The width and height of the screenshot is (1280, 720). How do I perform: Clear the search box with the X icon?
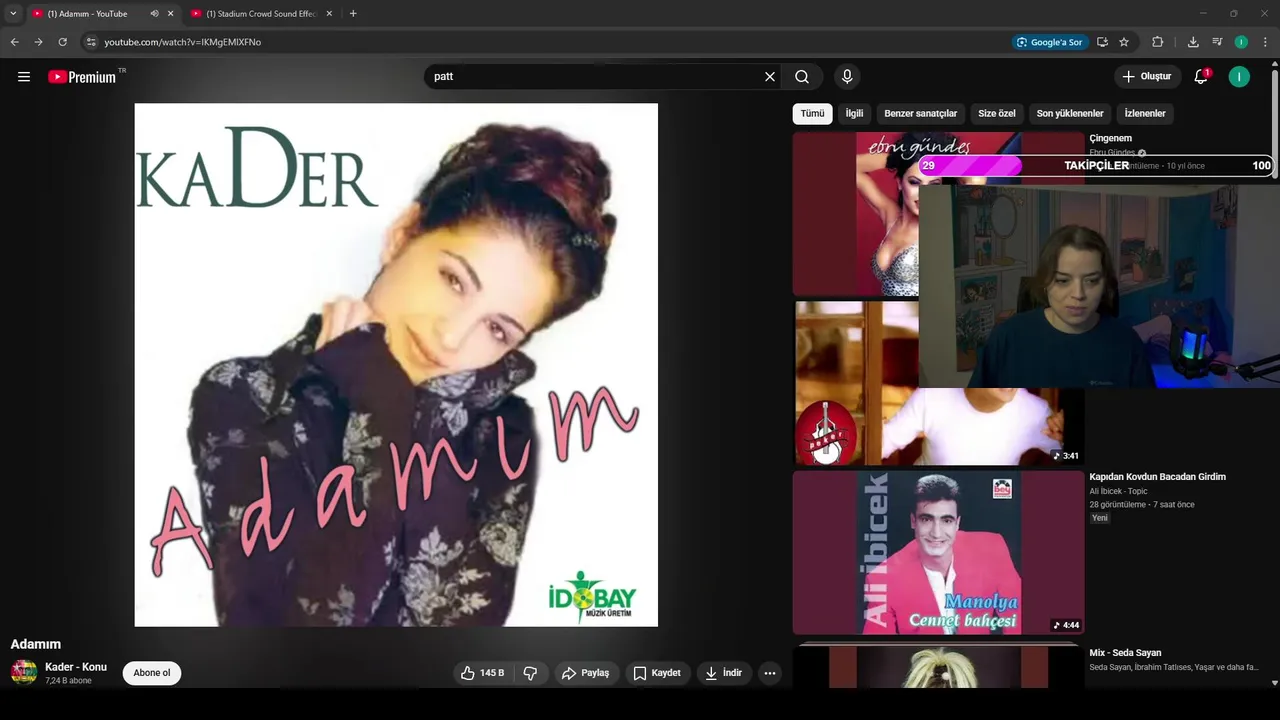[770, 77]
